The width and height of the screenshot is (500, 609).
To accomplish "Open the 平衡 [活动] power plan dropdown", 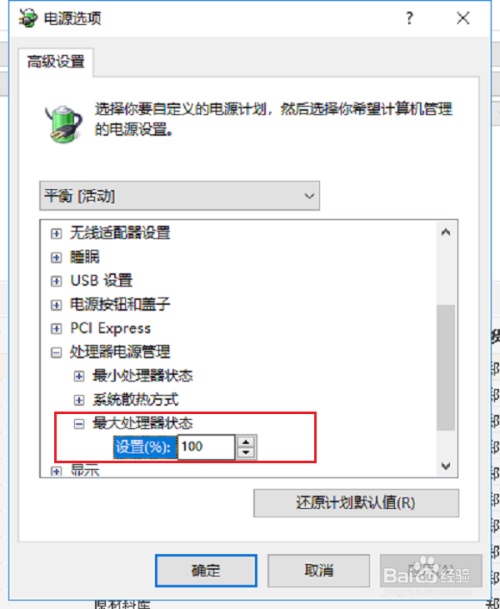I will click(x=179, y=196).
